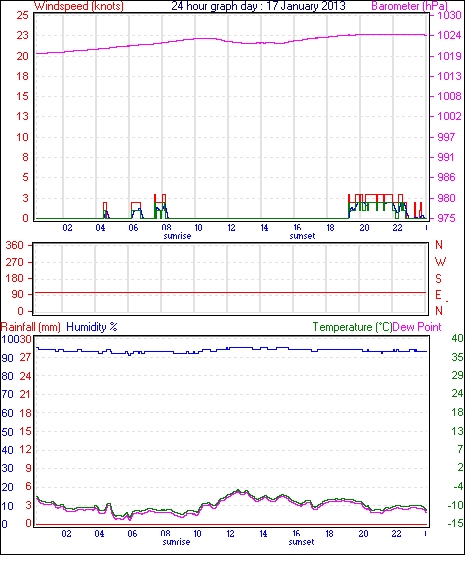This screenshot has height=563, width=465.
Task: Click the 24 hour graph day title
Action: (258, 6)
